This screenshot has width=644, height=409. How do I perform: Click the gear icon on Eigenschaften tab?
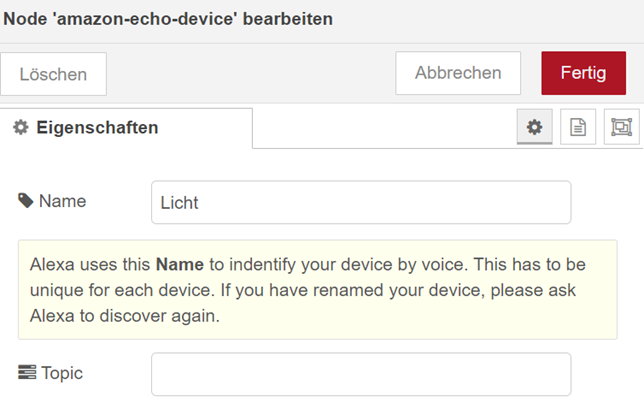click(x=20, y=127)
